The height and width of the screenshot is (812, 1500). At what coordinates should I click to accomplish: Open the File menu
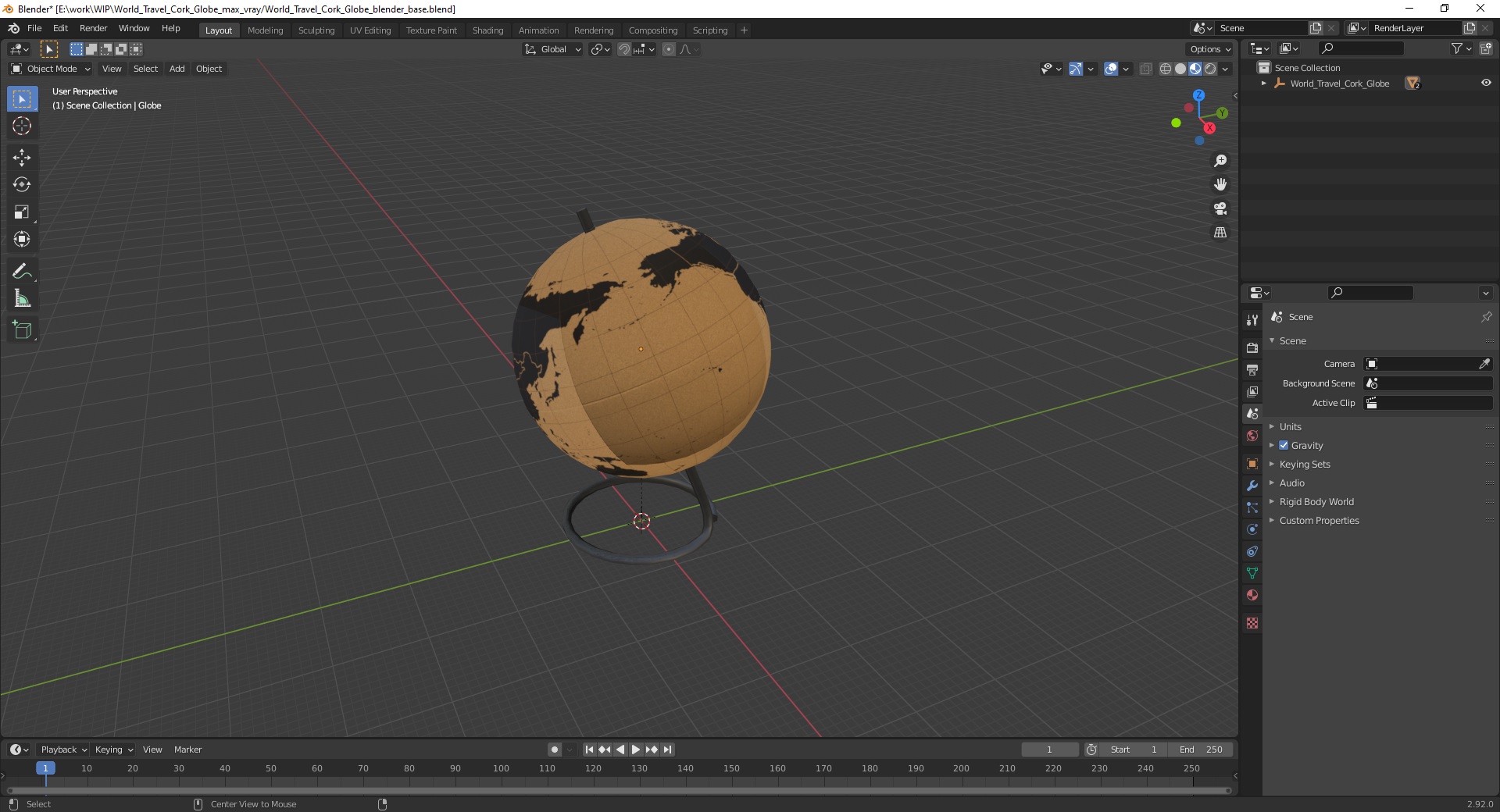[34, 28]
